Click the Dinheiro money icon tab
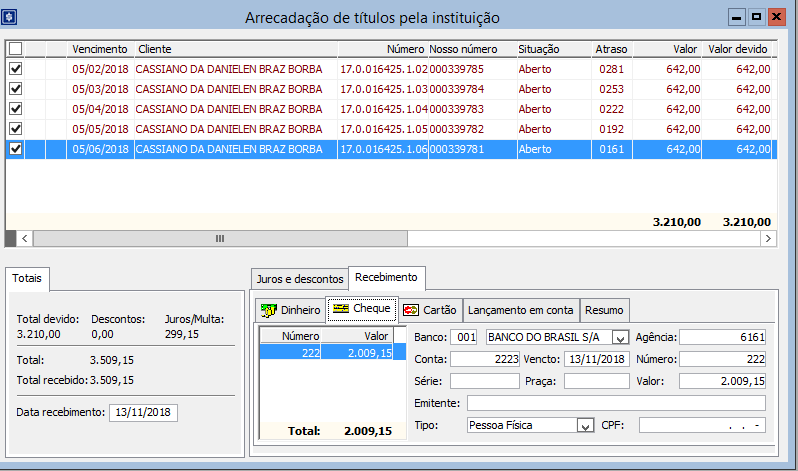This screenshot has width=798, height=471. pos(267,310)
